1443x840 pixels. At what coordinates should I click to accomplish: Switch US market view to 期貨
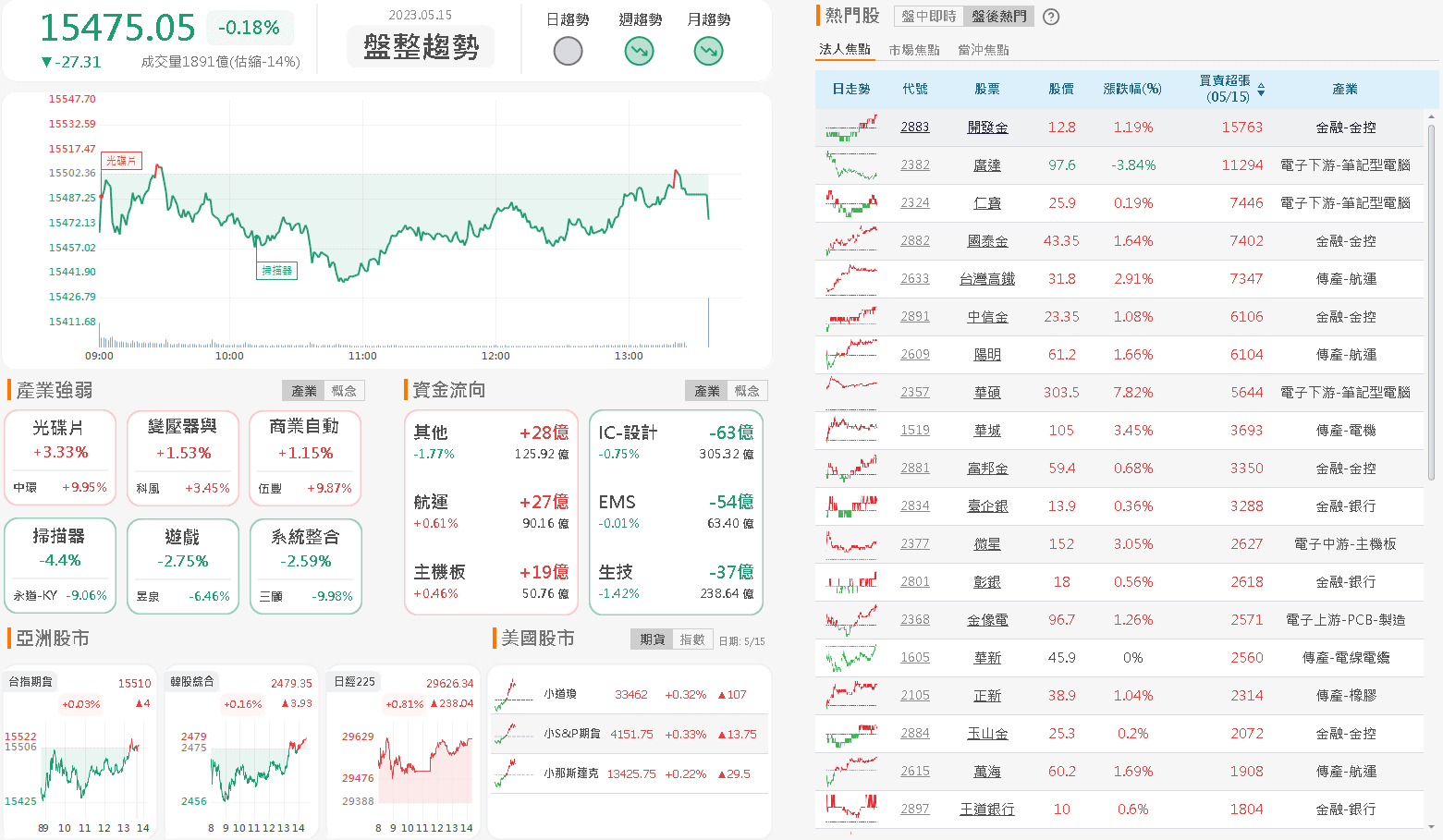click(x=653, y=639)
